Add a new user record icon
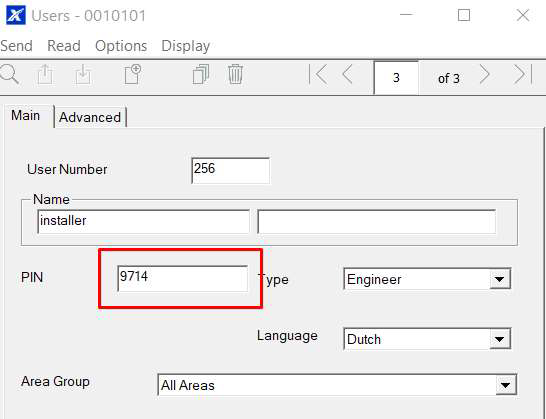The height and width of the screenshot is (419, 546). click(x=133, y=74)
